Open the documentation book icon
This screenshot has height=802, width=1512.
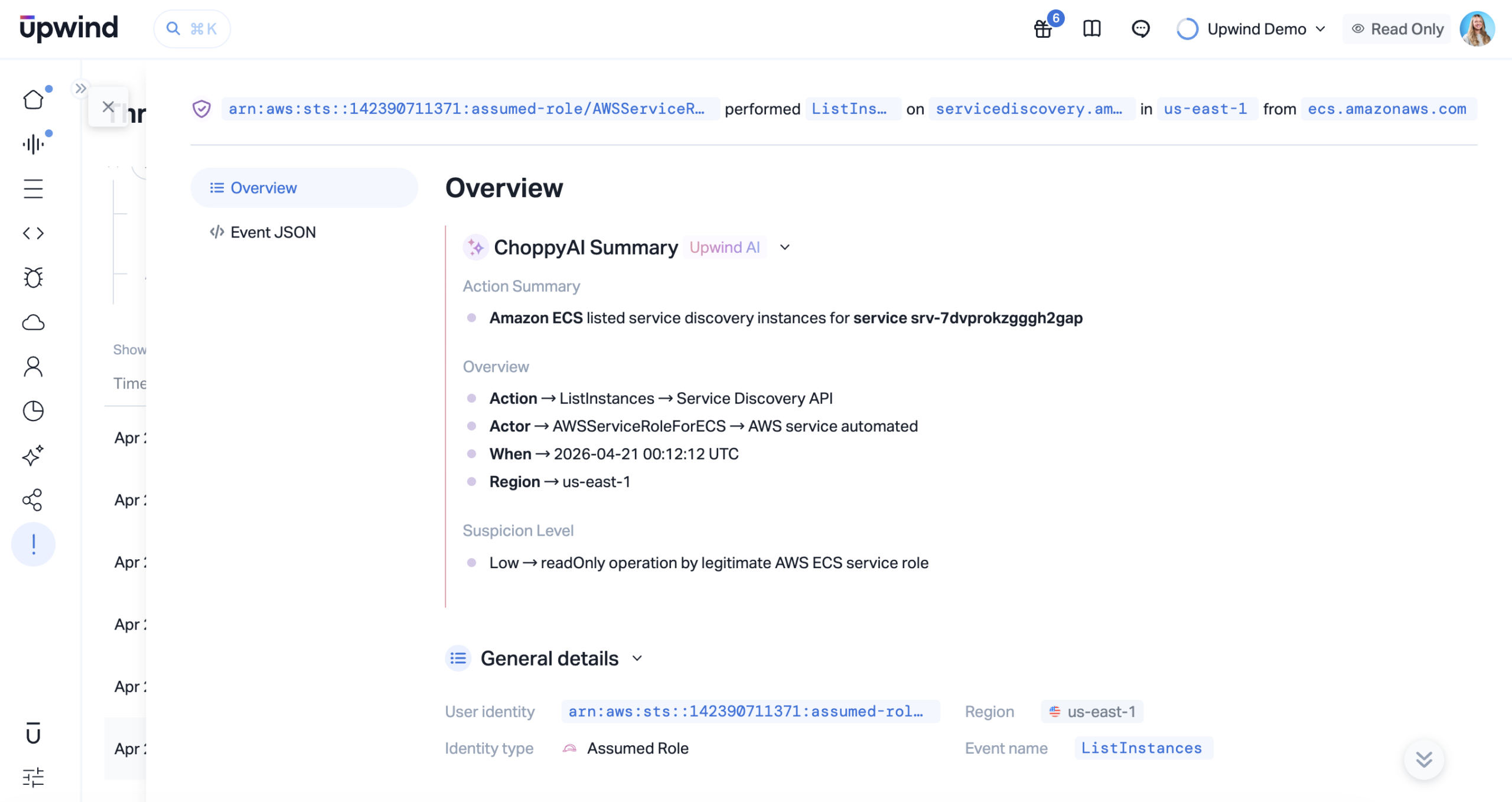click(x=1091, y=28)
